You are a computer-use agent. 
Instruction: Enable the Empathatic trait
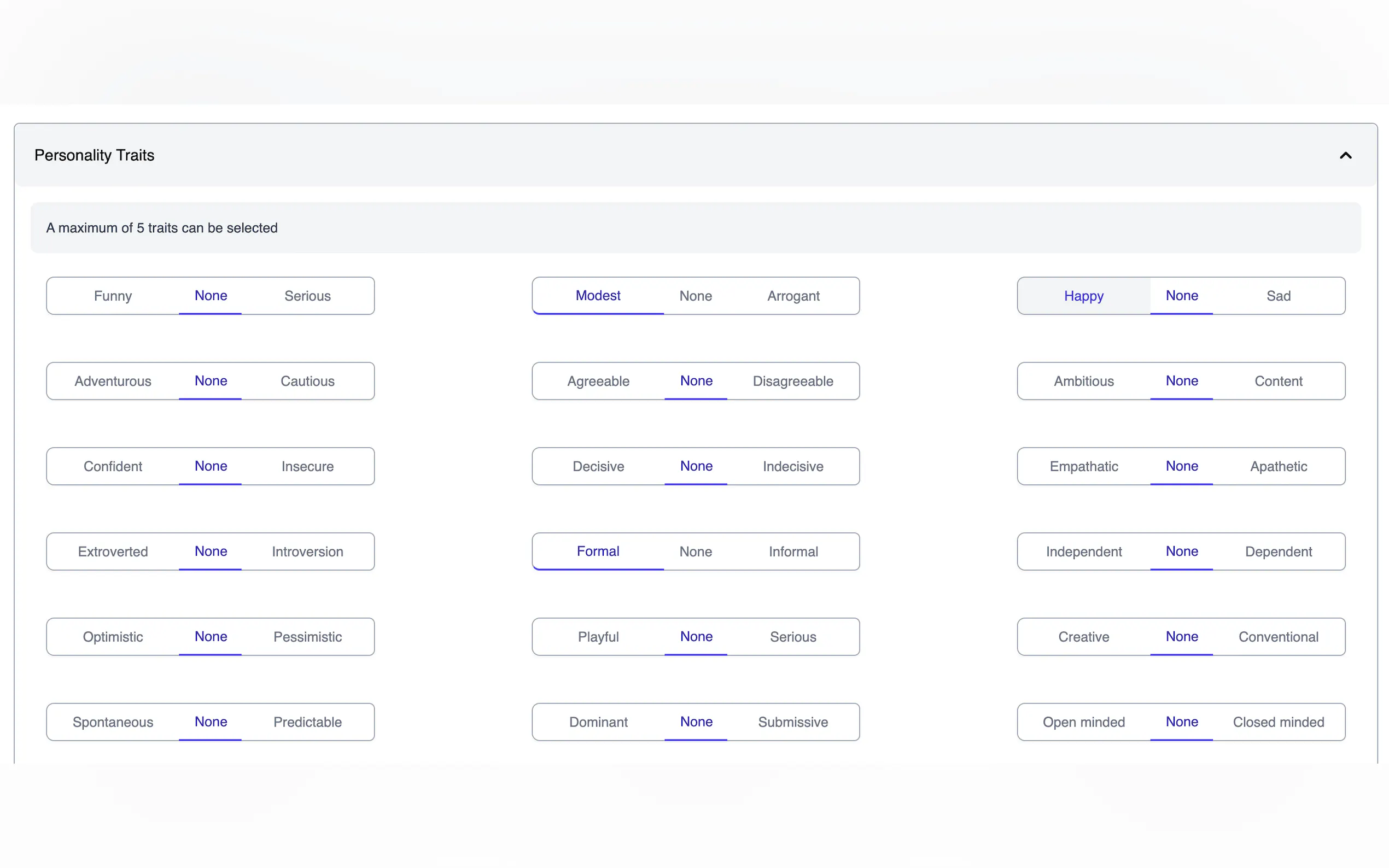pos(1083,466)
